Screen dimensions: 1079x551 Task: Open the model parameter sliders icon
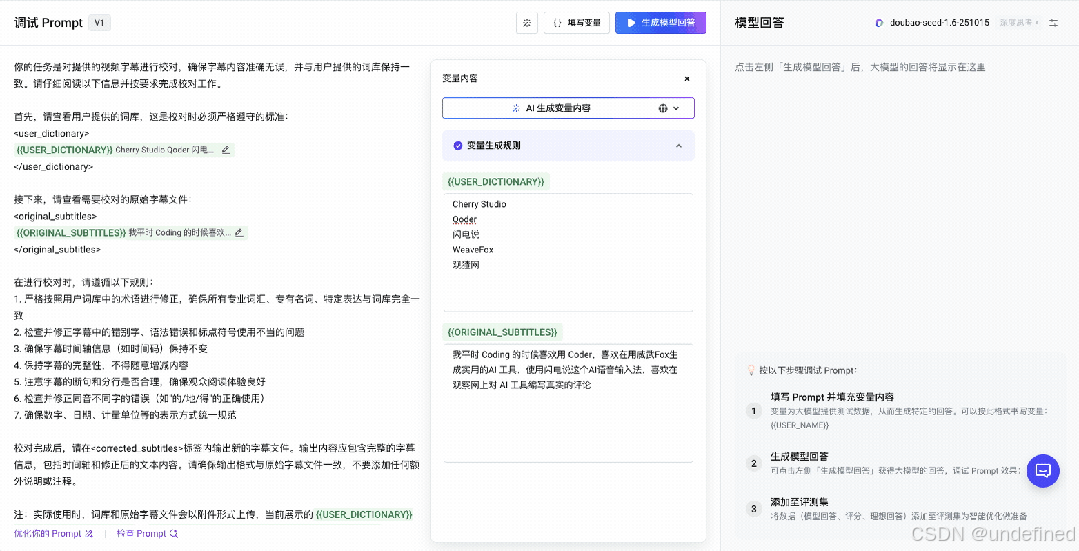pos(1053,23)
